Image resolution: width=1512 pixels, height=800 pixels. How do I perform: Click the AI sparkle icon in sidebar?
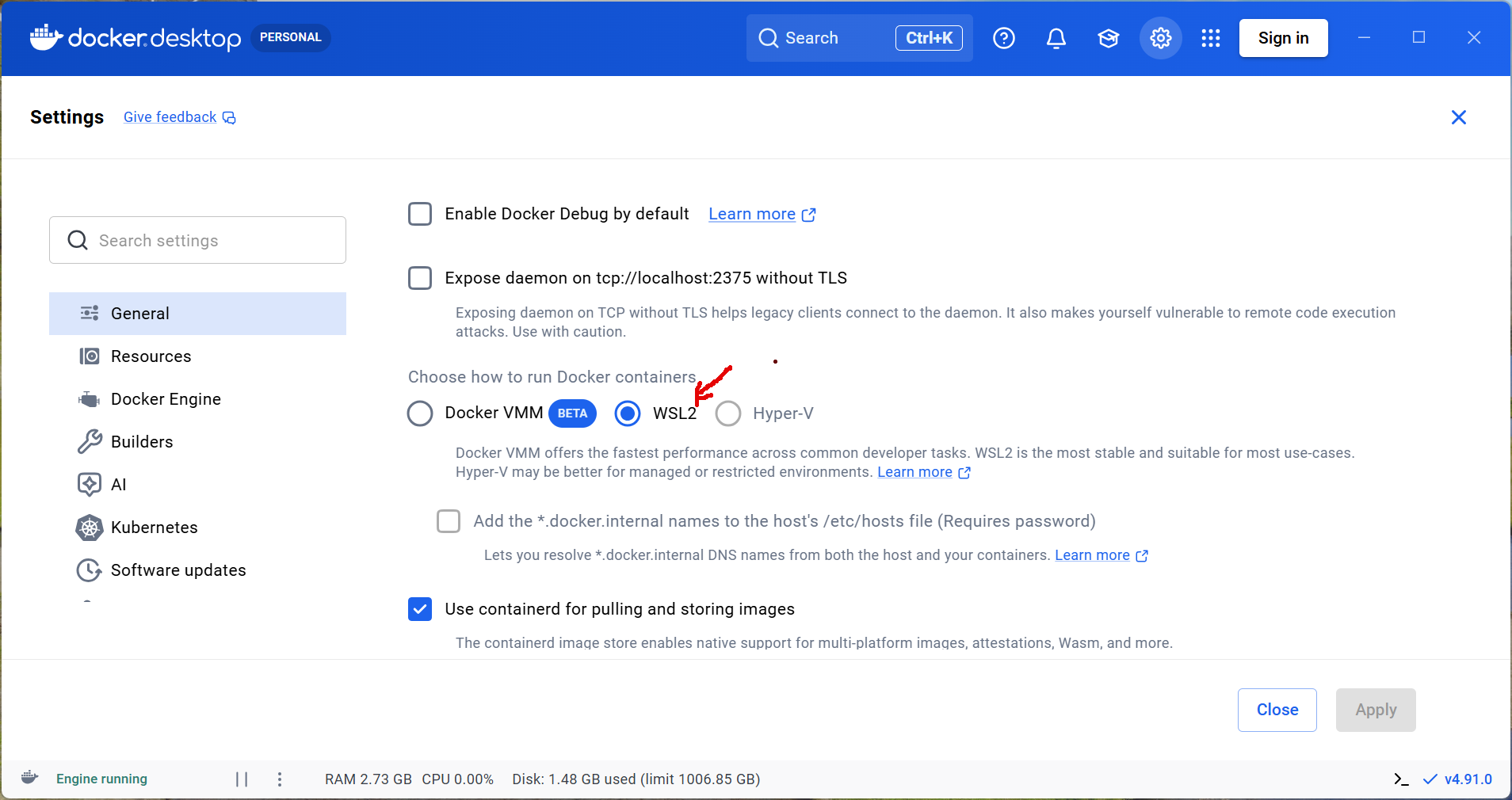click(90, 484)
